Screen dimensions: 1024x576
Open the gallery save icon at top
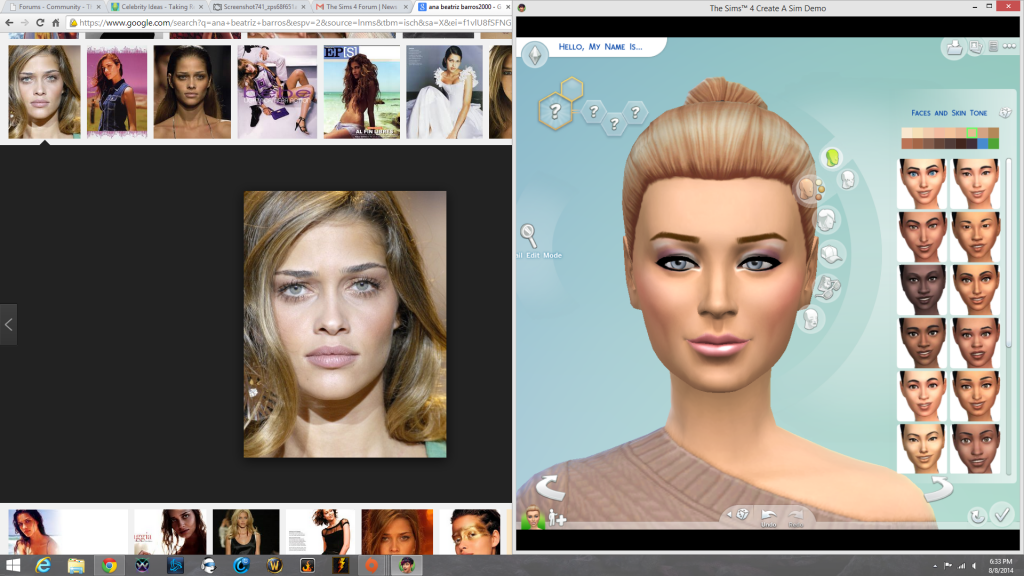[x=954, y=47]
